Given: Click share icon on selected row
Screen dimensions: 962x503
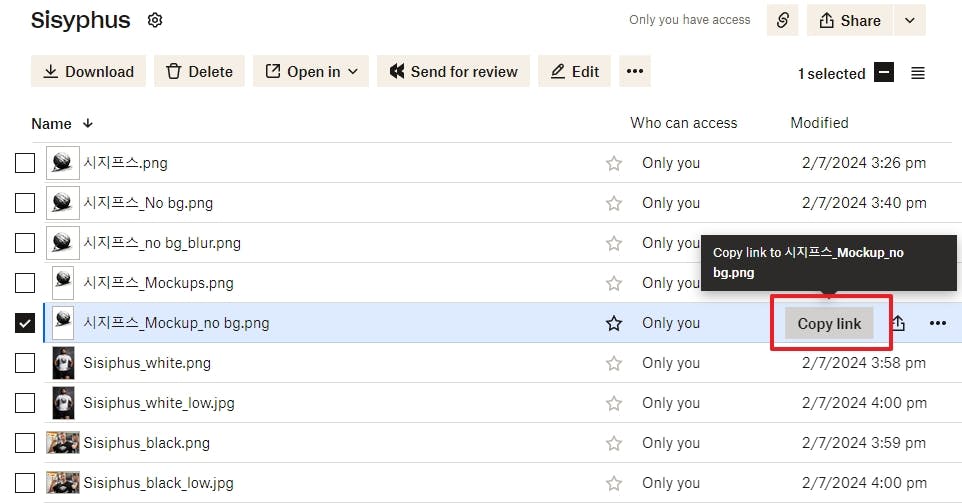Looking at the screenshot, I should click(898, 323).
